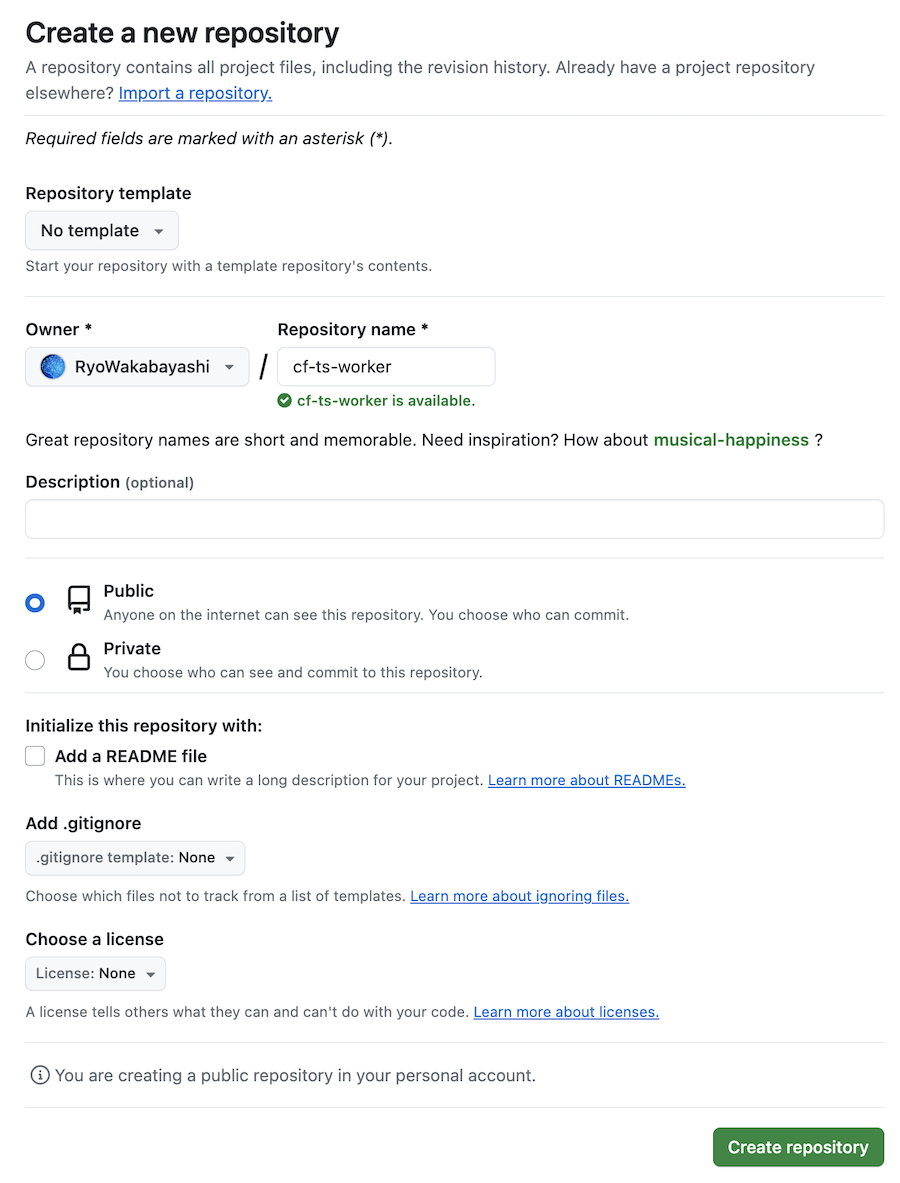Click the owner avatar icon
900x1183 pixels.
coord(53,367)
